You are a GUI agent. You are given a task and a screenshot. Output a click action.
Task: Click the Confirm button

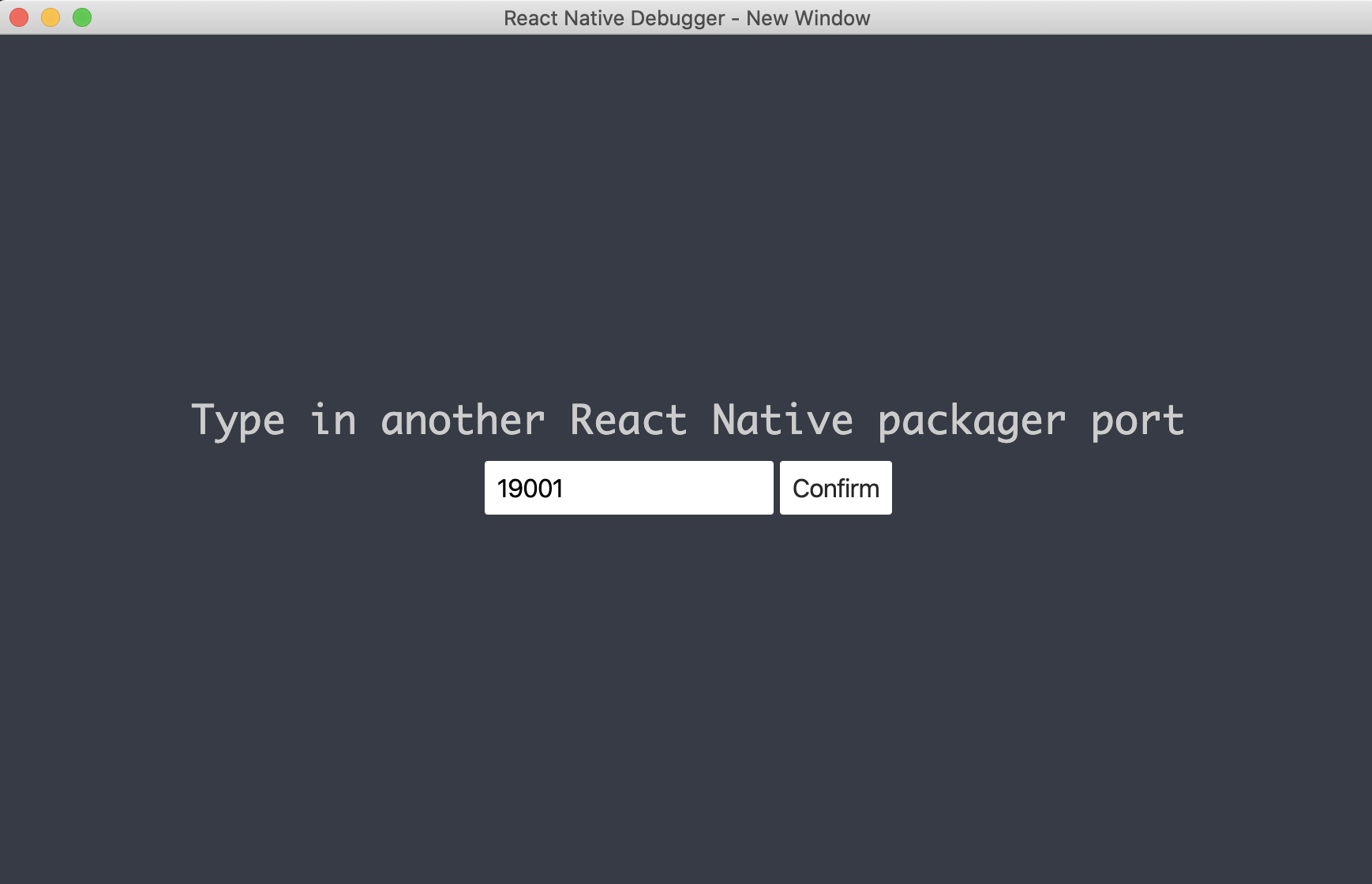click(x=835, y=488)
